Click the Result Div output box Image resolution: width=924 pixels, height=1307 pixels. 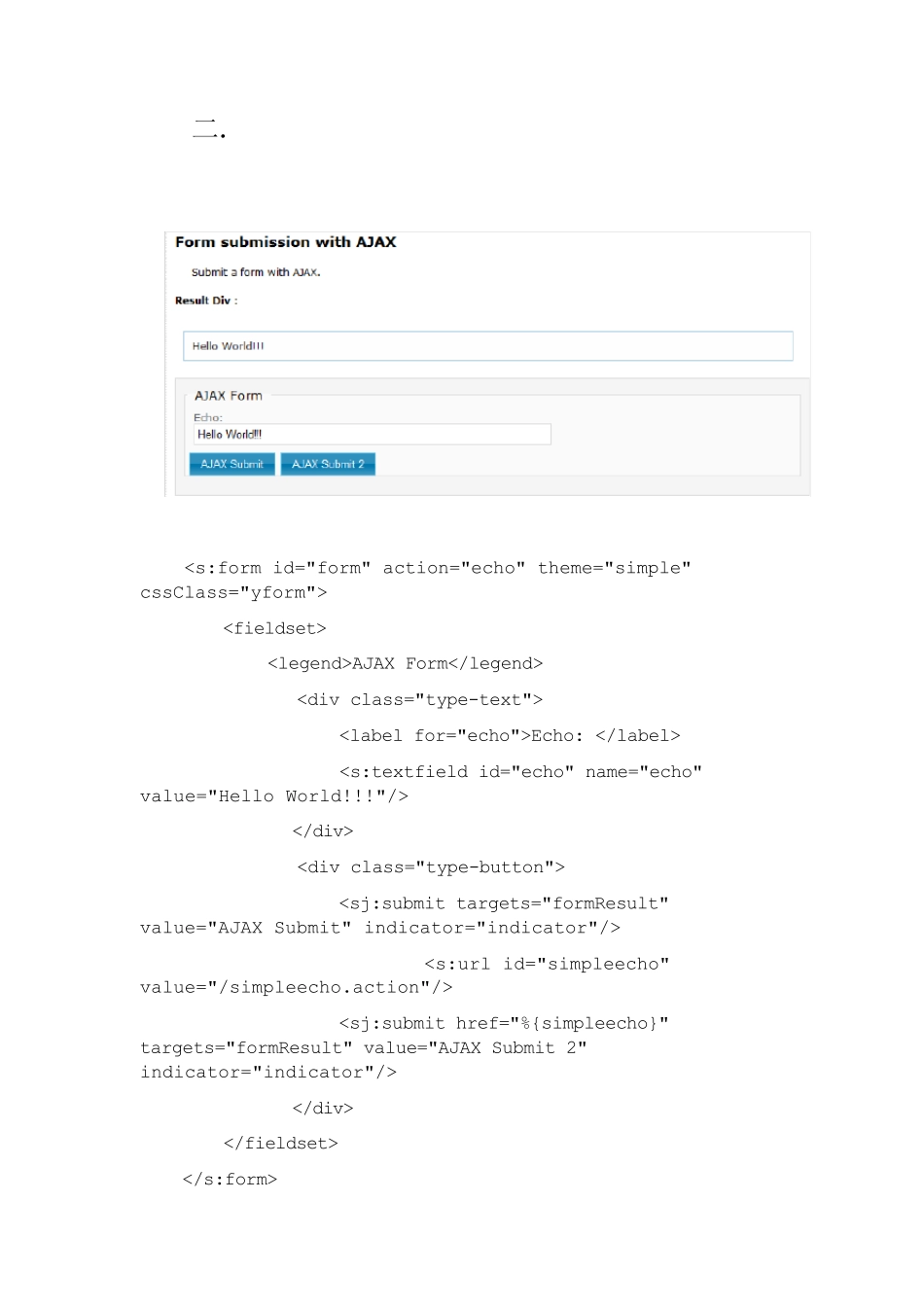point(487,346)
